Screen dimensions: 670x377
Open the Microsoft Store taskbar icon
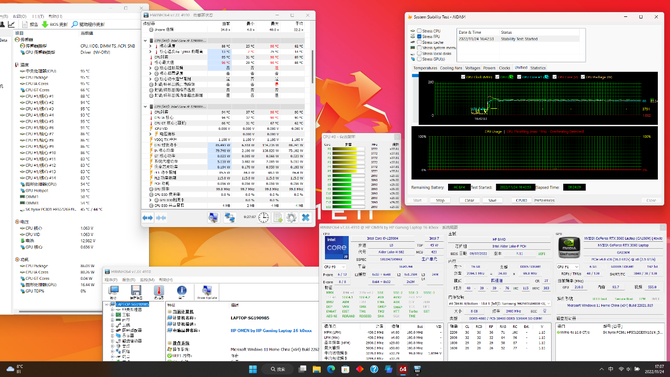pos(345,369)
